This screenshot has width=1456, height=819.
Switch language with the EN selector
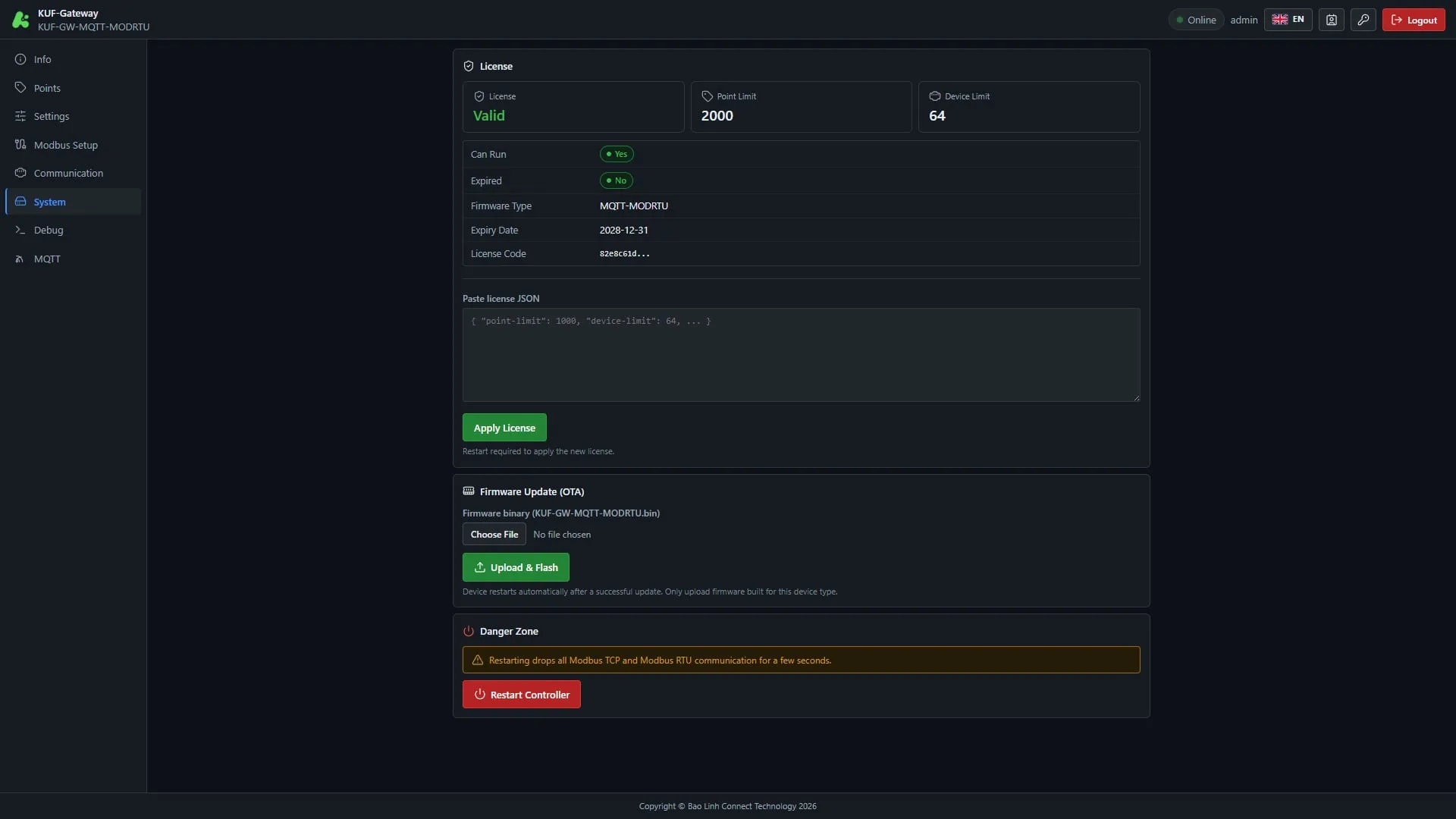(x=1288, y=20)
